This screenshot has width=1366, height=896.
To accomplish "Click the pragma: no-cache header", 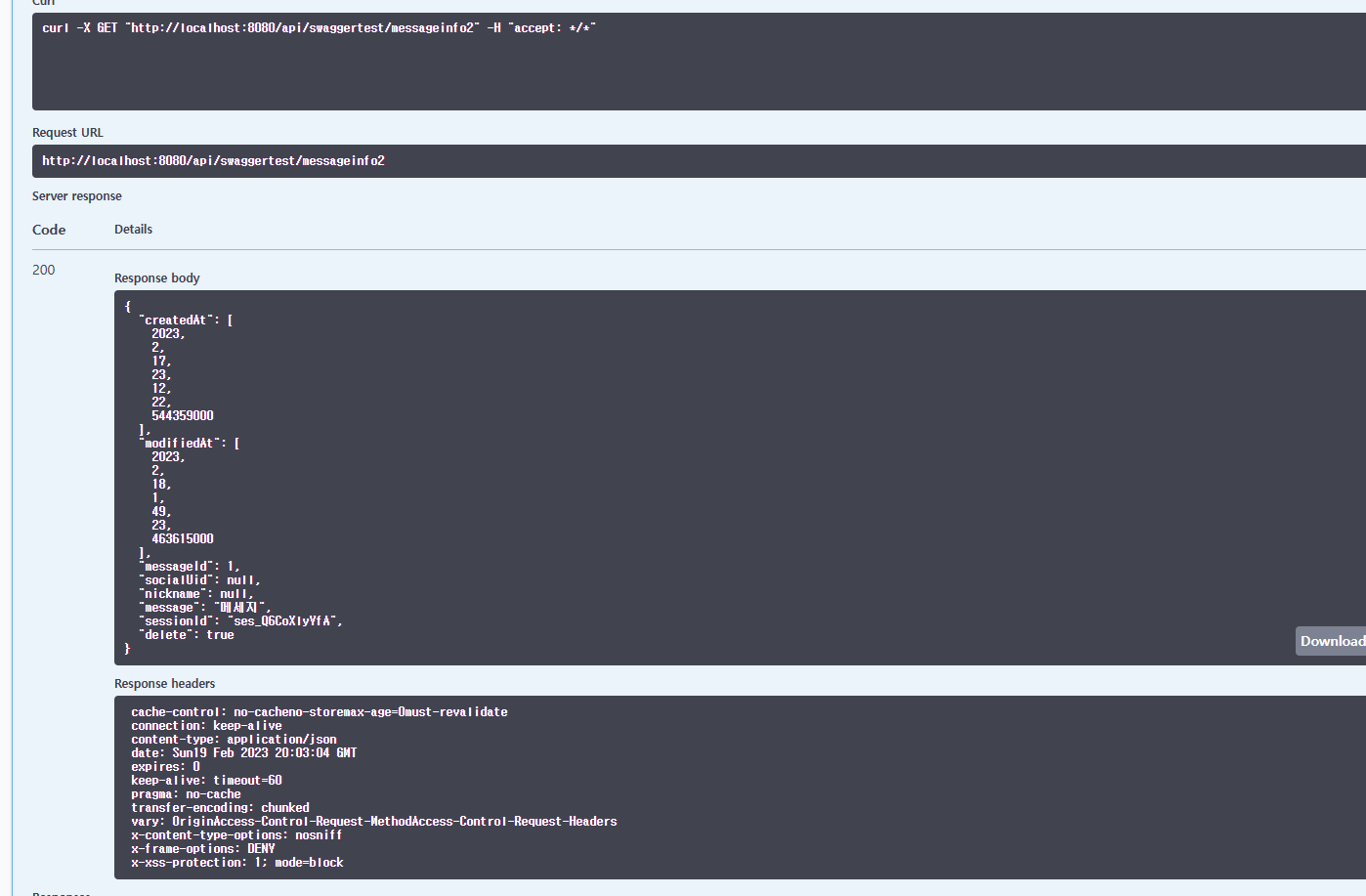I will pos(186,794).
